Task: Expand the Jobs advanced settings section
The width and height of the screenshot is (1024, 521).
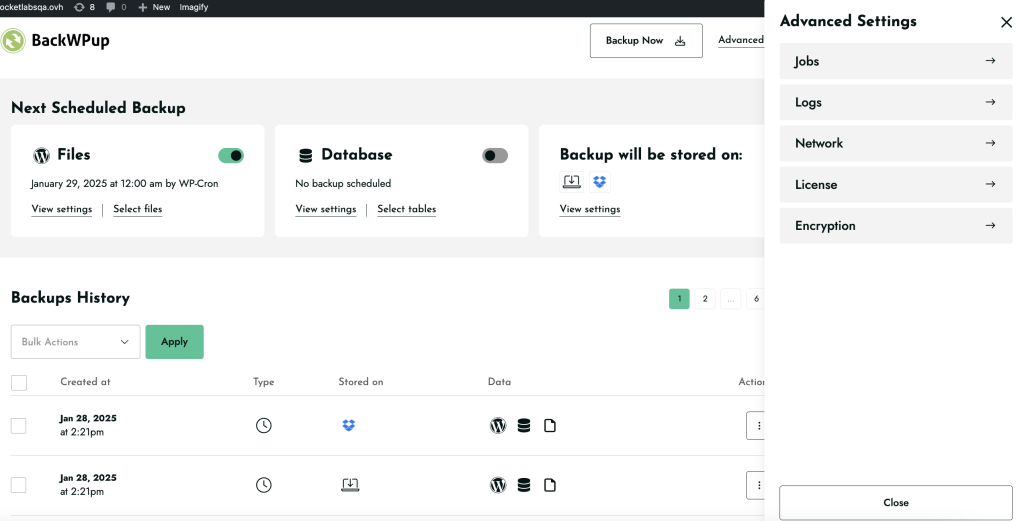Action: click(896, 61)
